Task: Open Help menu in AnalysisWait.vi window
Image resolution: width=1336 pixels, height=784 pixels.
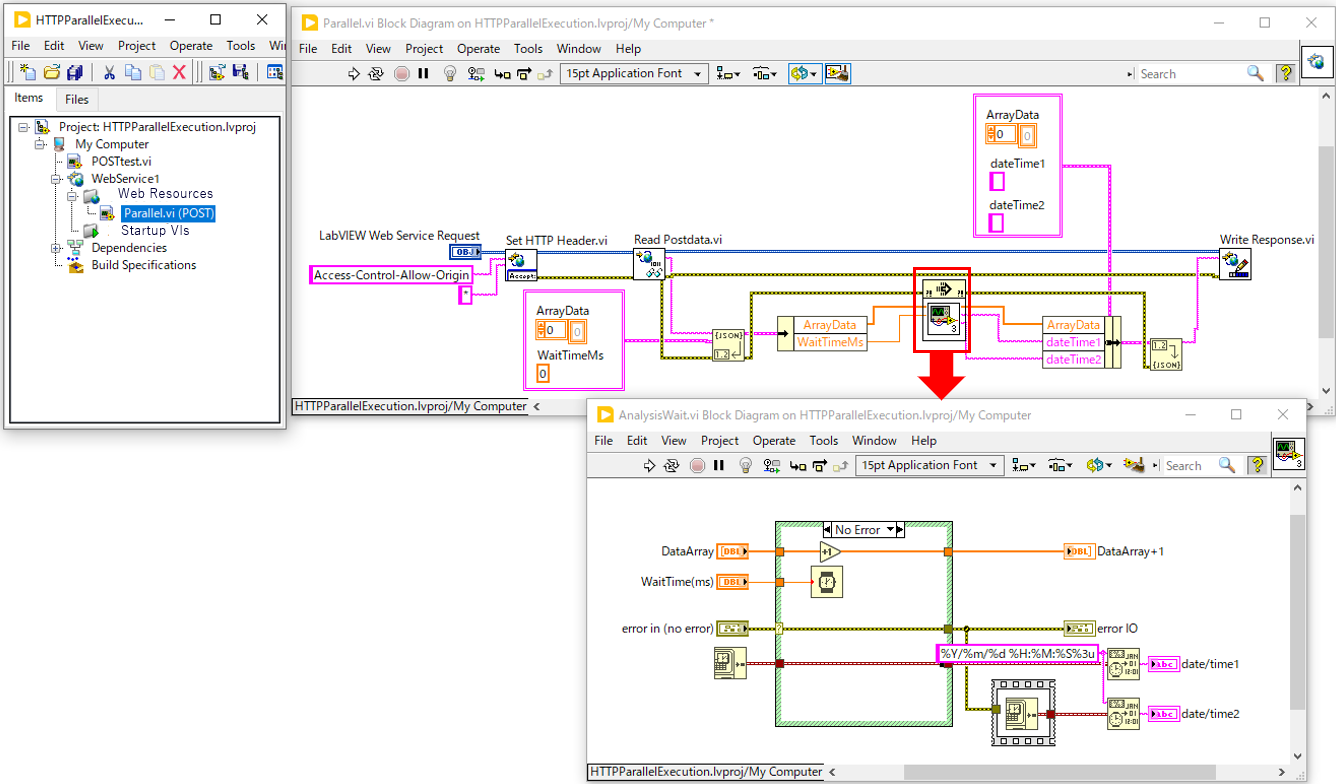Action: pos(924,440)
